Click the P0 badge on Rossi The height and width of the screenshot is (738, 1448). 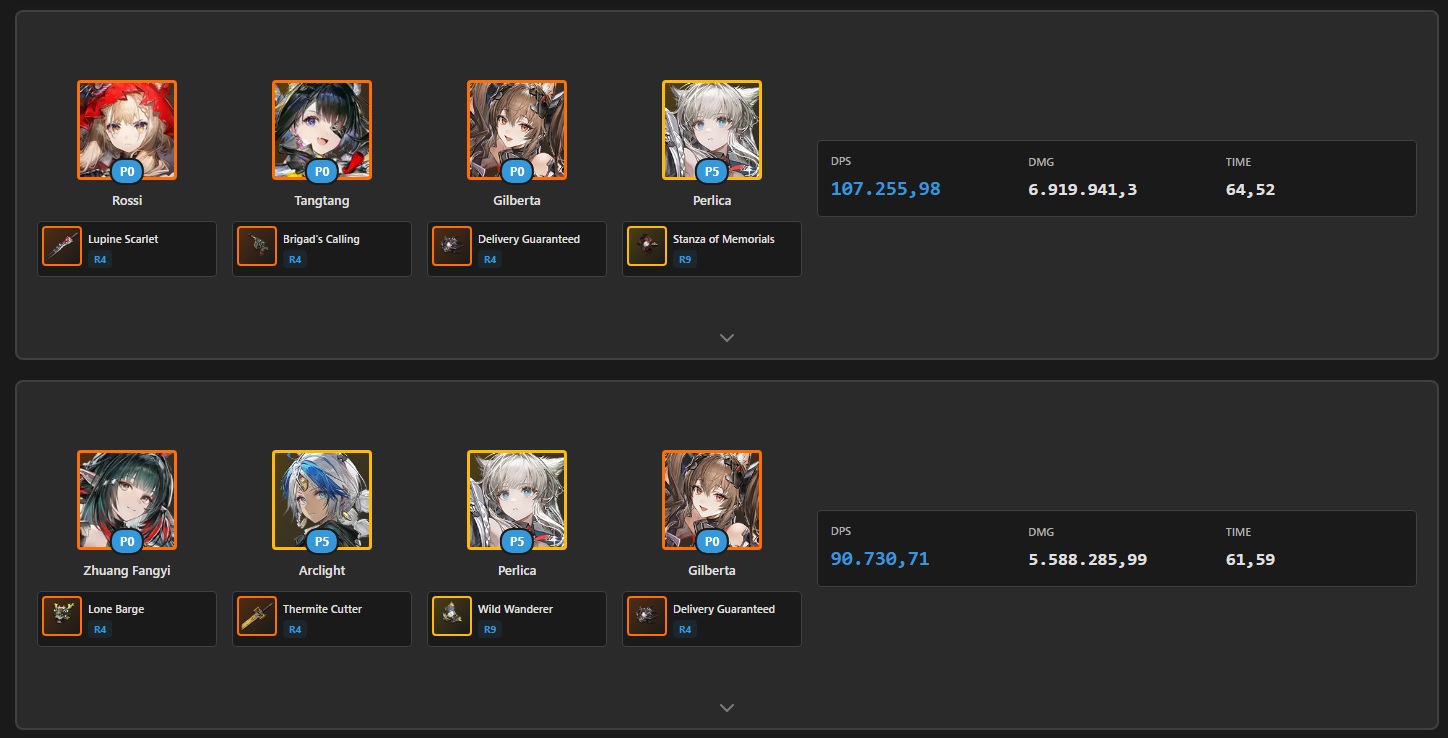click(x=127, y=172)
